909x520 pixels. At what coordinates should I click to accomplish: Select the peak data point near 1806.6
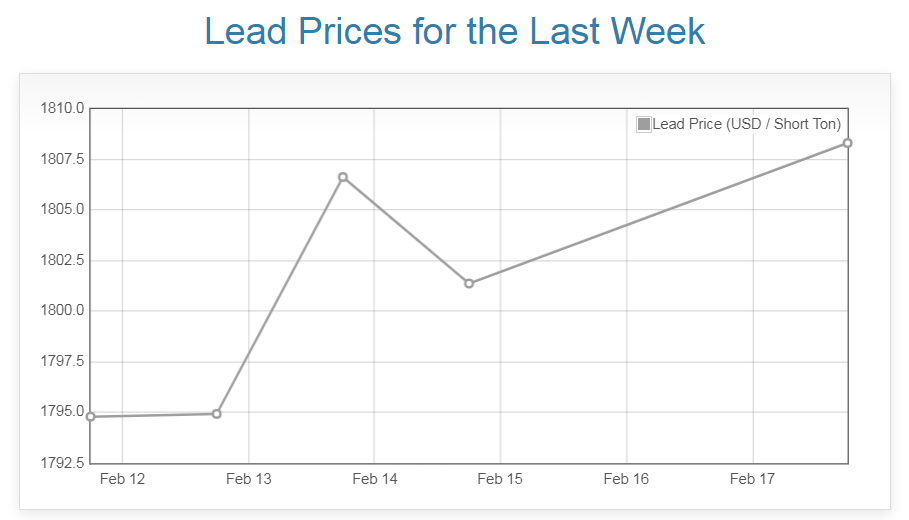343,177
